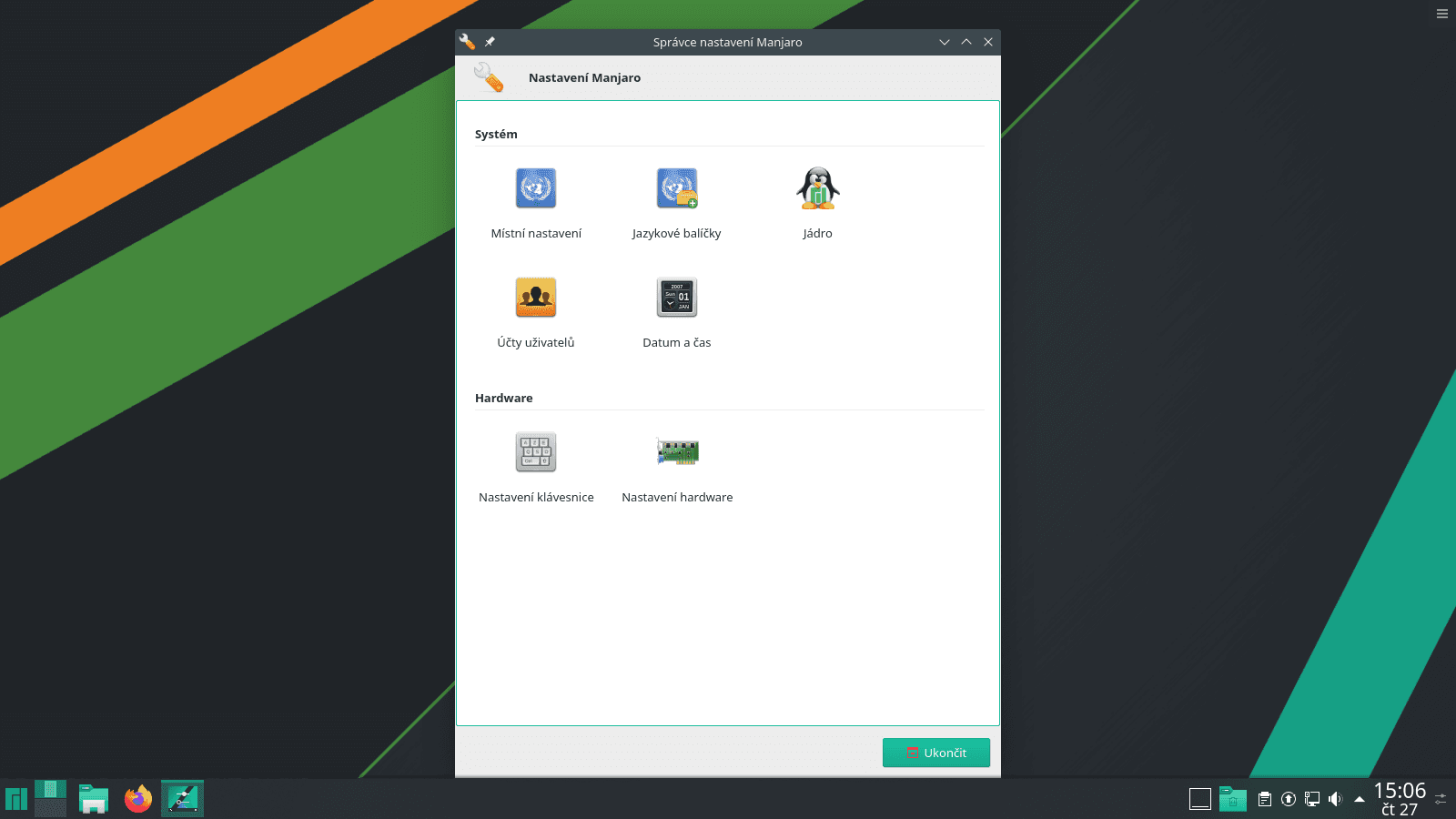Open the clipboard tray icon
1456x819 pixels.
1265,799
